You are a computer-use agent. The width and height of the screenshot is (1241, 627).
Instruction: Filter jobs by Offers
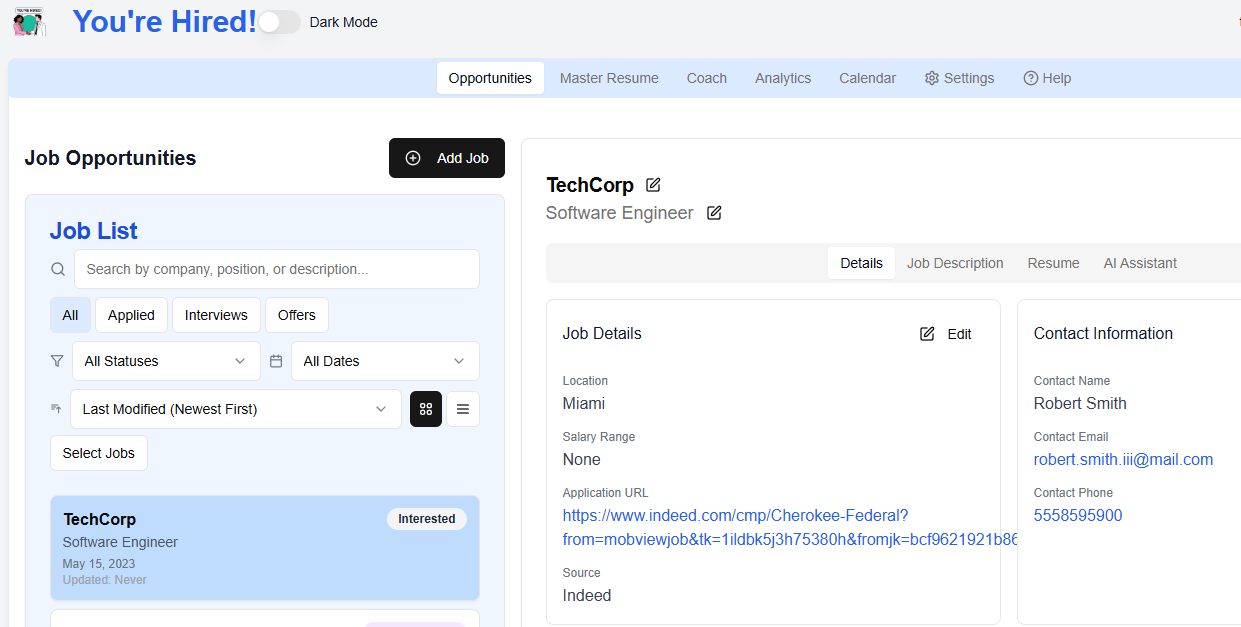click(297, 315)
